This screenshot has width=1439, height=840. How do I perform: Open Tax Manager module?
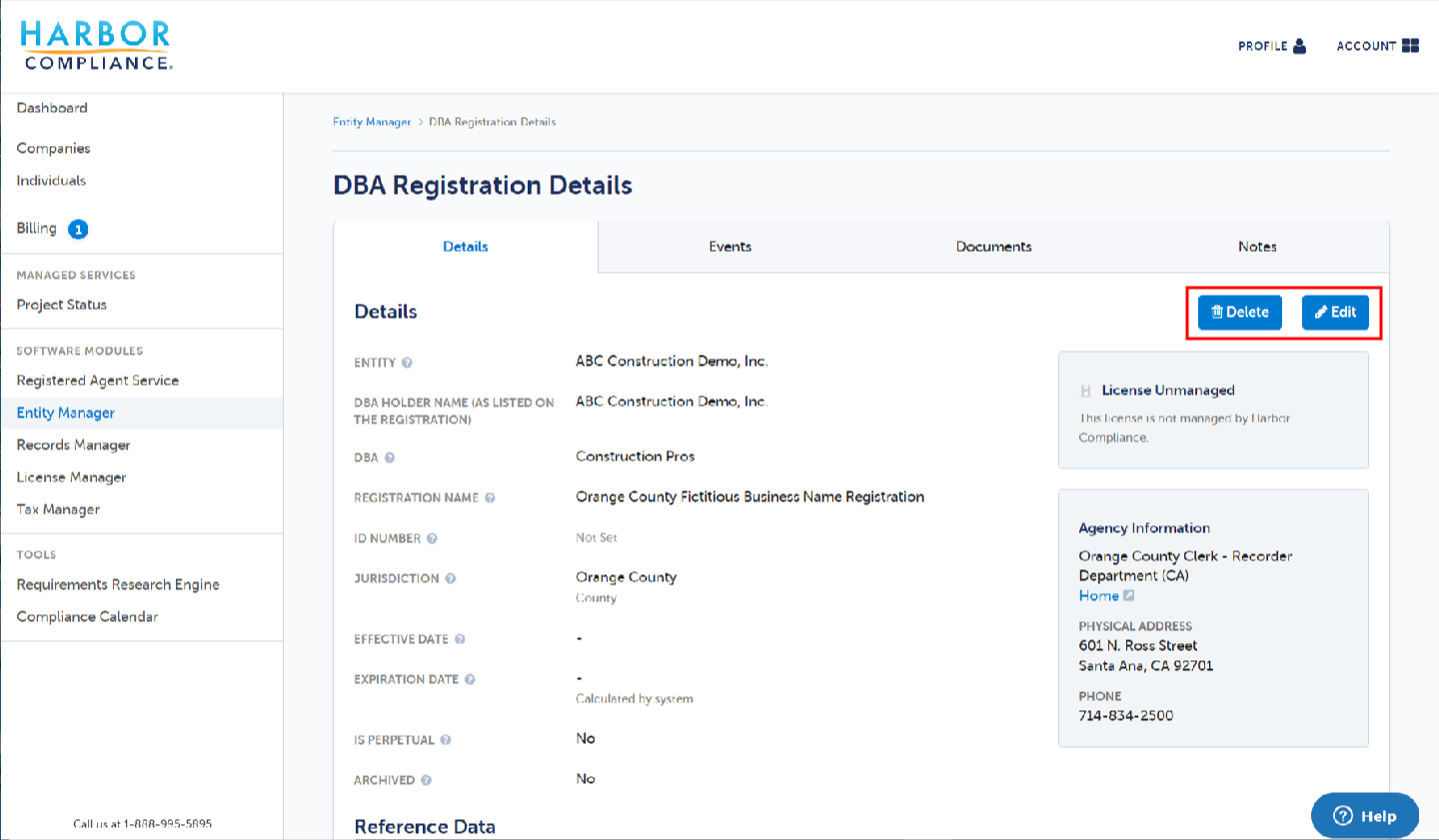coord(58,509)
